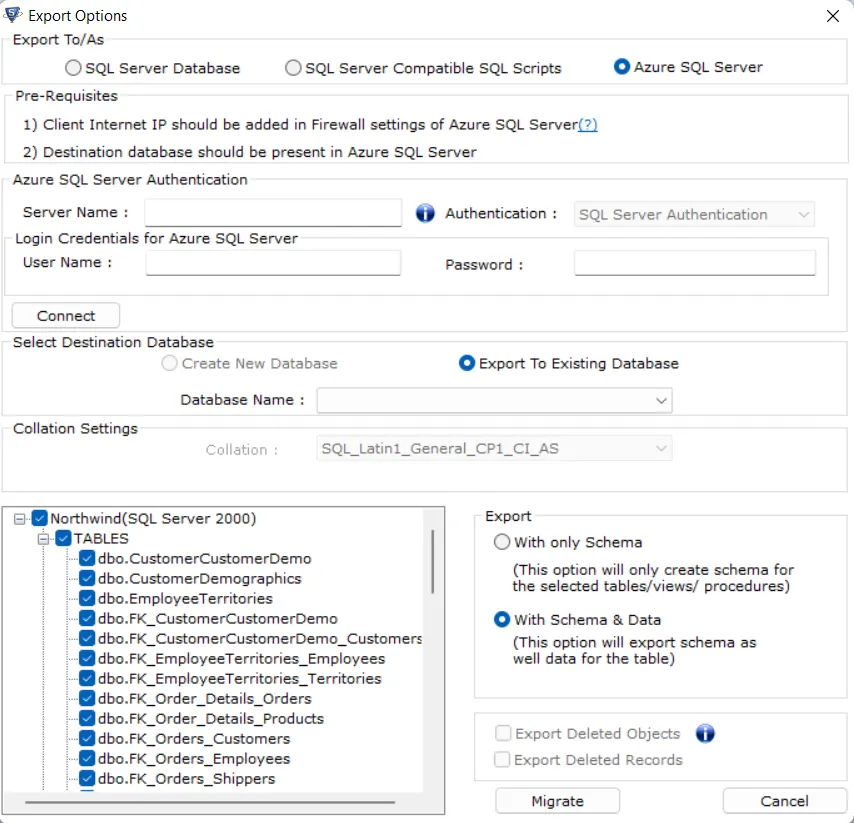Select Export To Existing Database option
This screenshot has width=854, height=823.
(x=466, y=364)
